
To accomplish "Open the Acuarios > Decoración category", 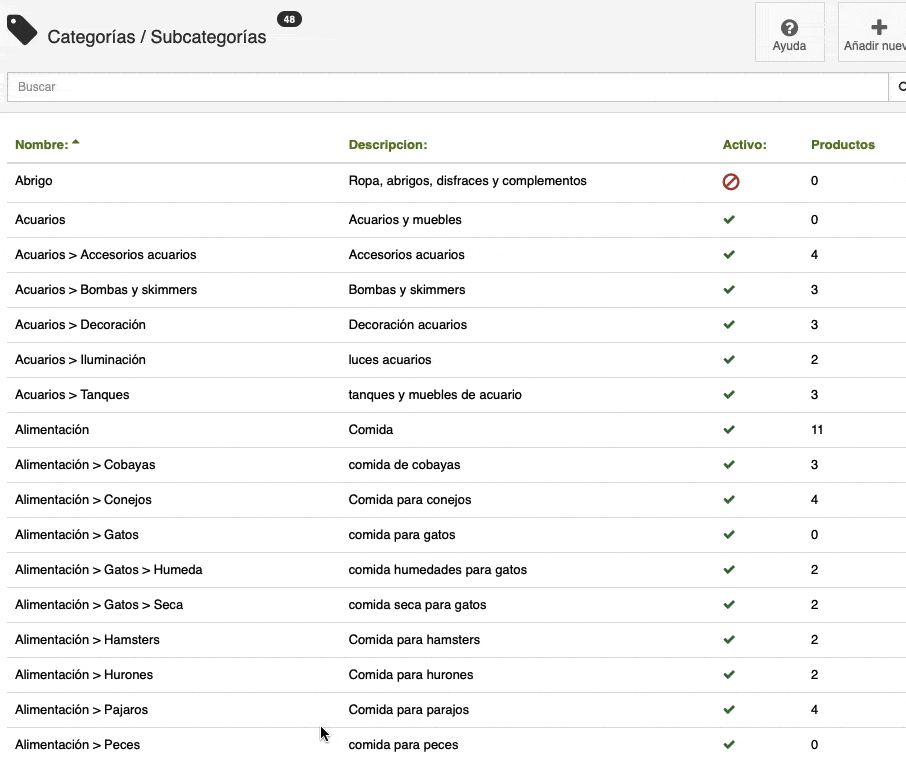I will coord(80,324).
